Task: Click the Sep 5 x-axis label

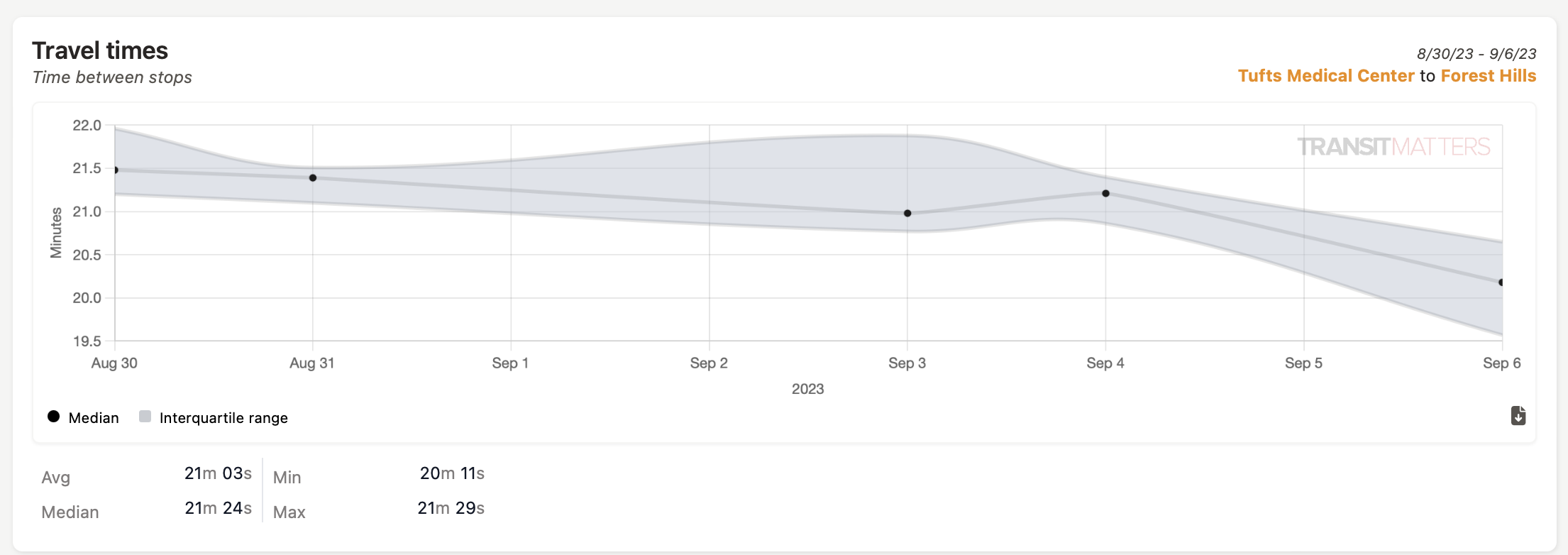Action: coord(1303,363)
